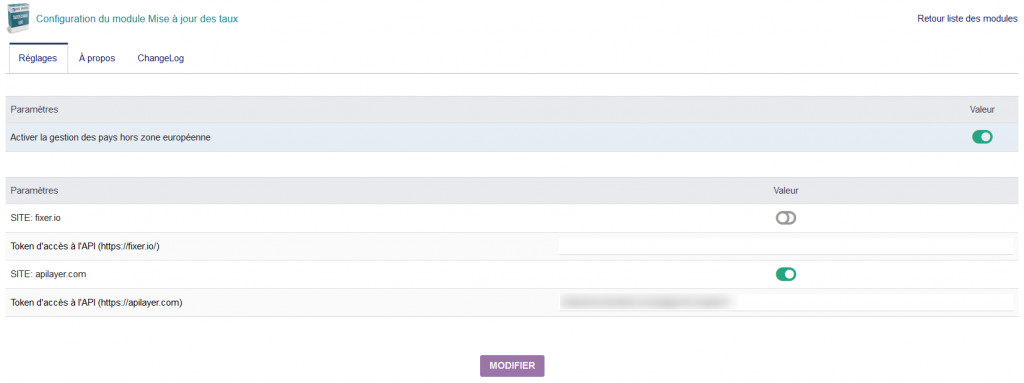Viewport: 1024px width, 383px height.
Task: Switch to the À propos tab
Action: (x=97, y=58)
